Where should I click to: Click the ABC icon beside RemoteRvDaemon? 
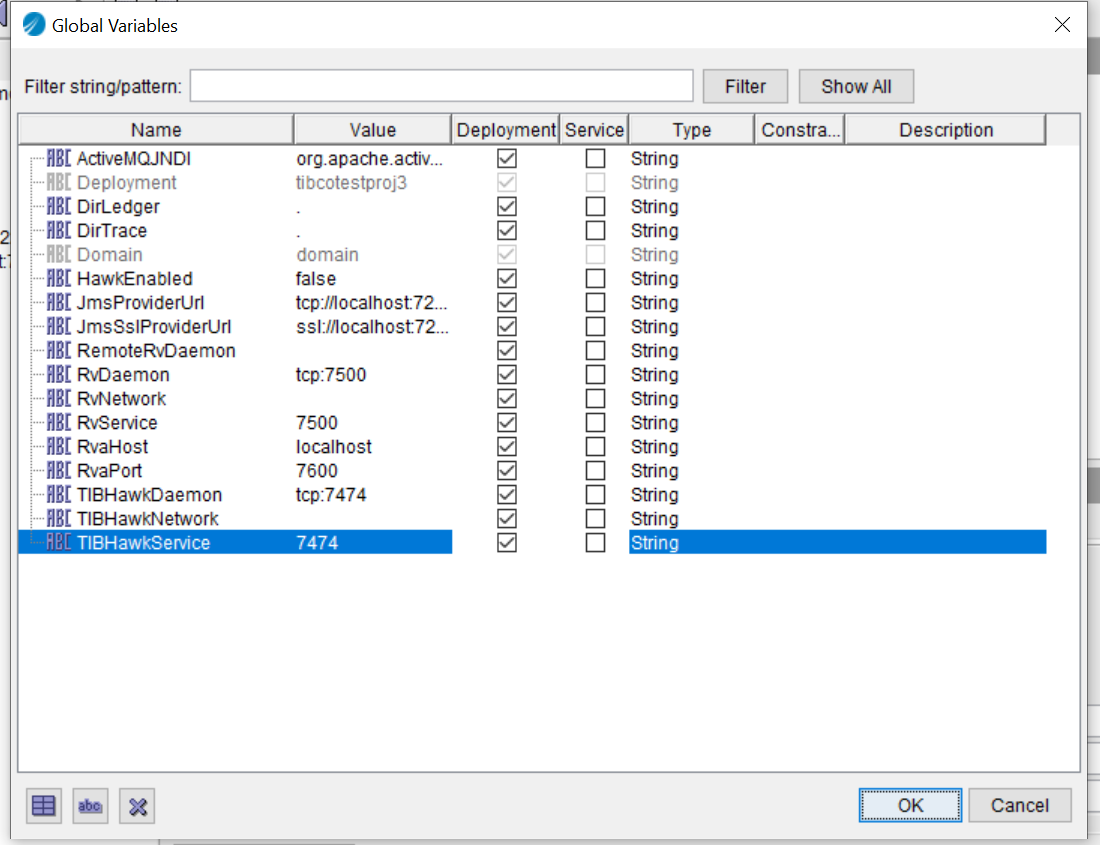tap(59, 351)
